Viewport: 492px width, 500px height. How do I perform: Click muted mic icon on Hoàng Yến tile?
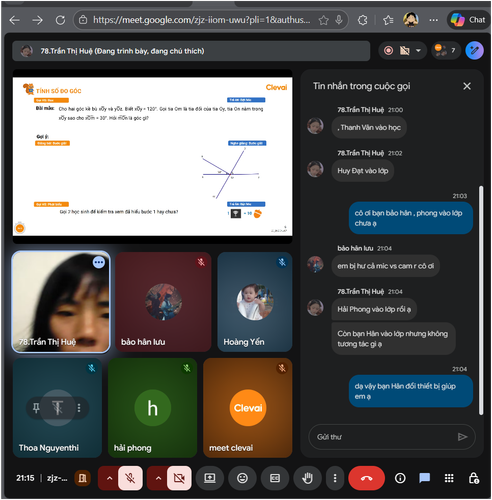282,262
